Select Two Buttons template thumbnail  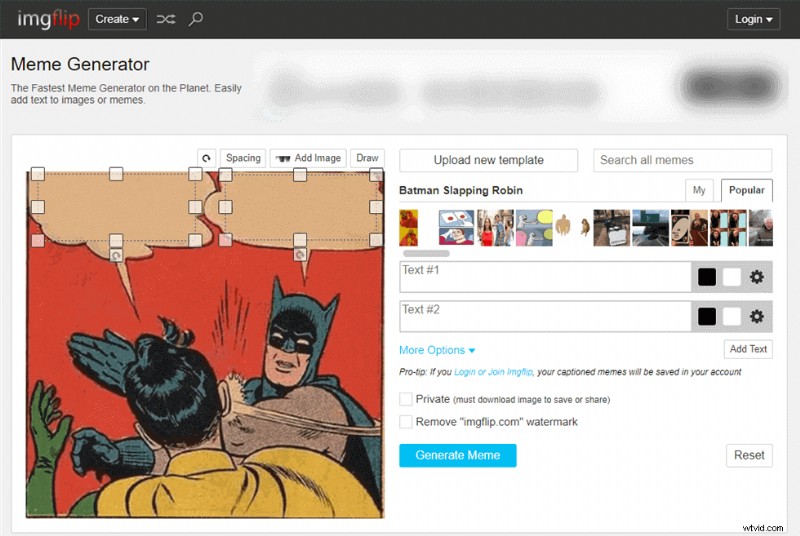[x=456, y=227]
